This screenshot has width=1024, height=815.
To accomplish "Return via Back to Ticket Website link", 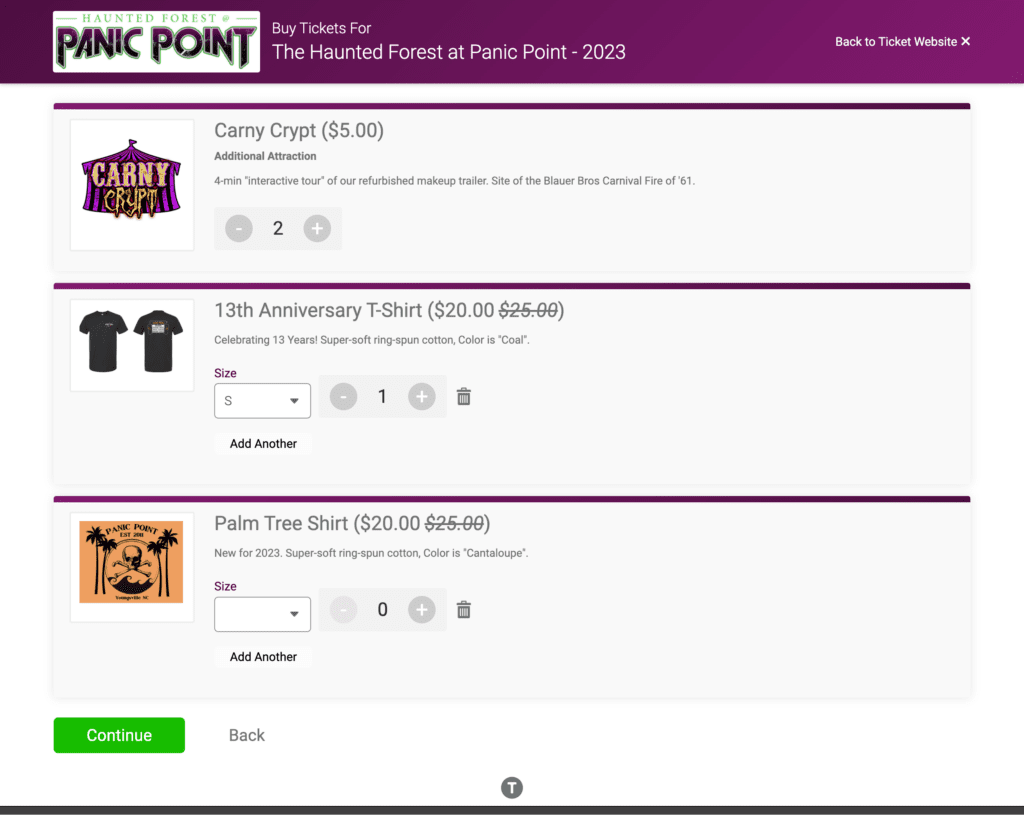I will coord(903,42).
